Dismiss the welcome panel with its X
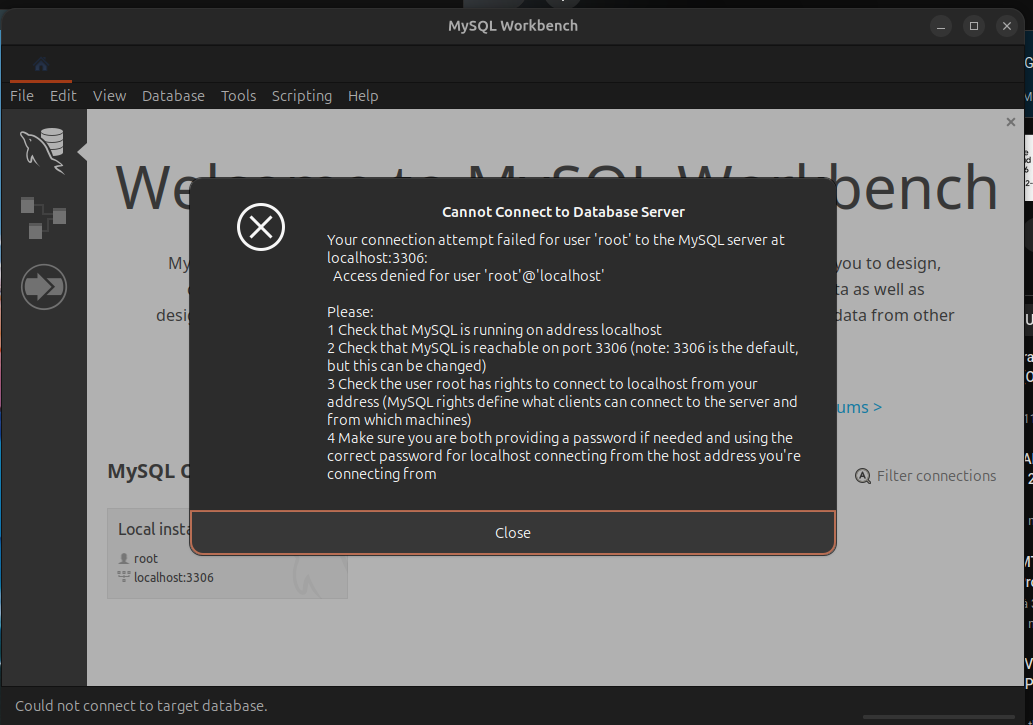1033x725 pixels. click(1011, 122)
